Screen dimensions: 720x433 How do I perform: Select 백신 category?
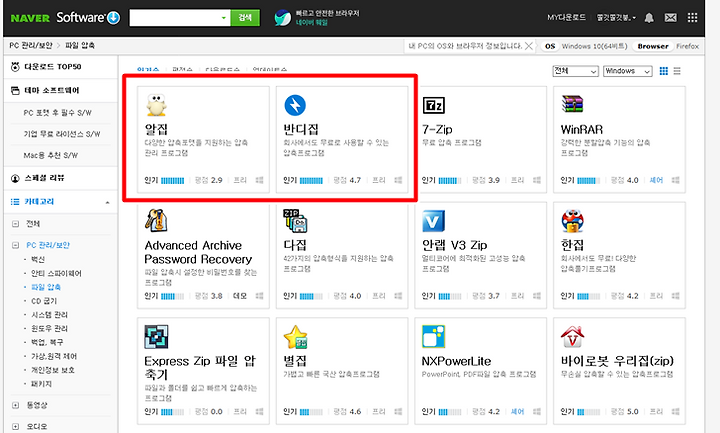point(38,259)
